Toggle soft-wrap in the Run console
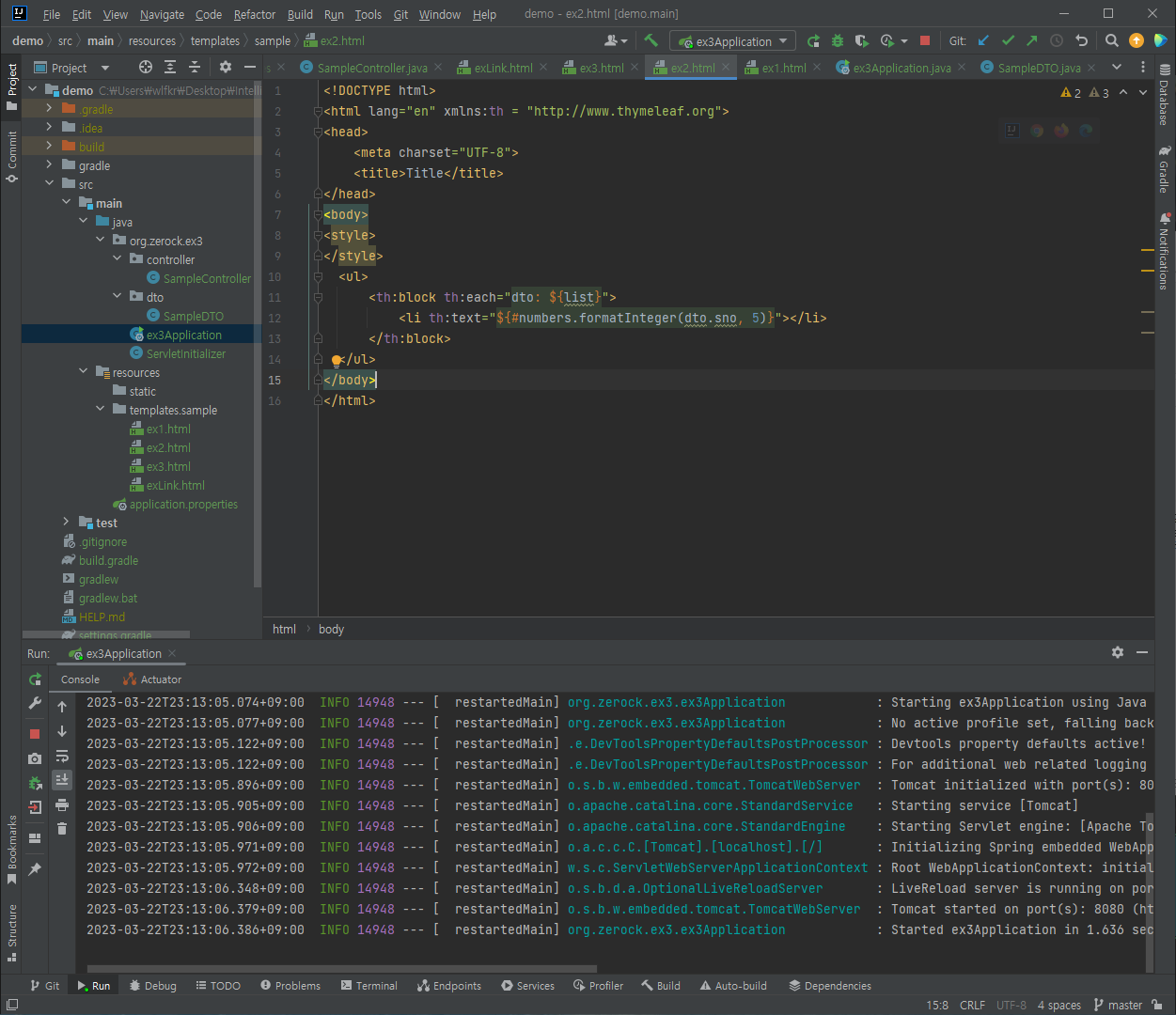Screen dimensions: 1176x1015 pyautogui.click(x=62, y=756)
